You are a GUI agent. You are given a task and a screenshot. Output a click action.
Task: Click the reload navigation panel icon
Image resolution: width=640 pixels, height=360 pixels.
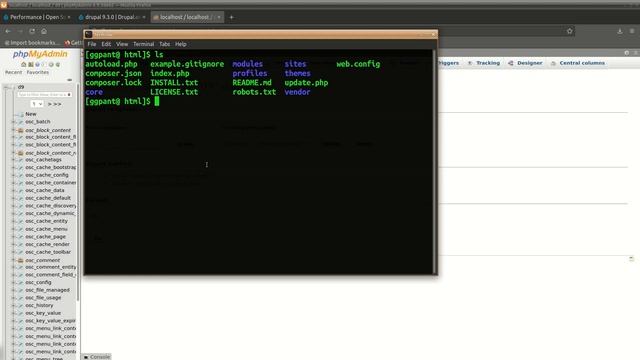pos(58,64)
